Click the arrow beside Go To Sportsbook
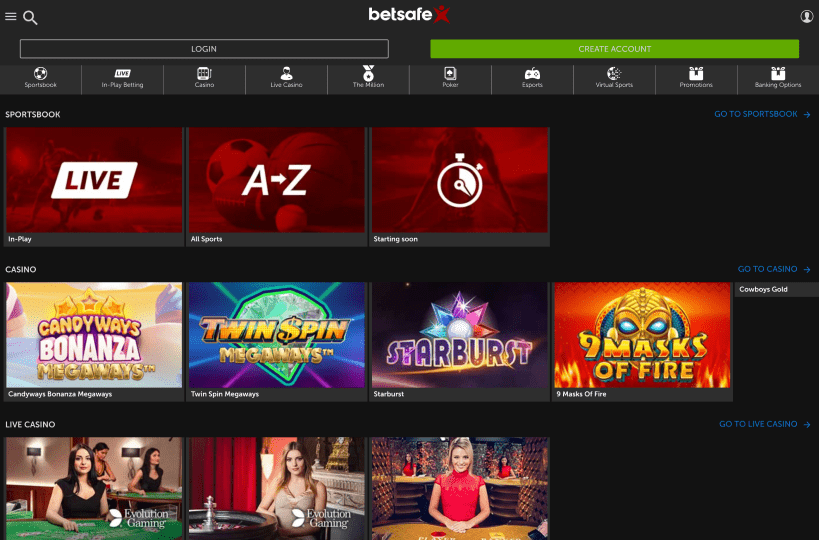 [x=807, y=114]
